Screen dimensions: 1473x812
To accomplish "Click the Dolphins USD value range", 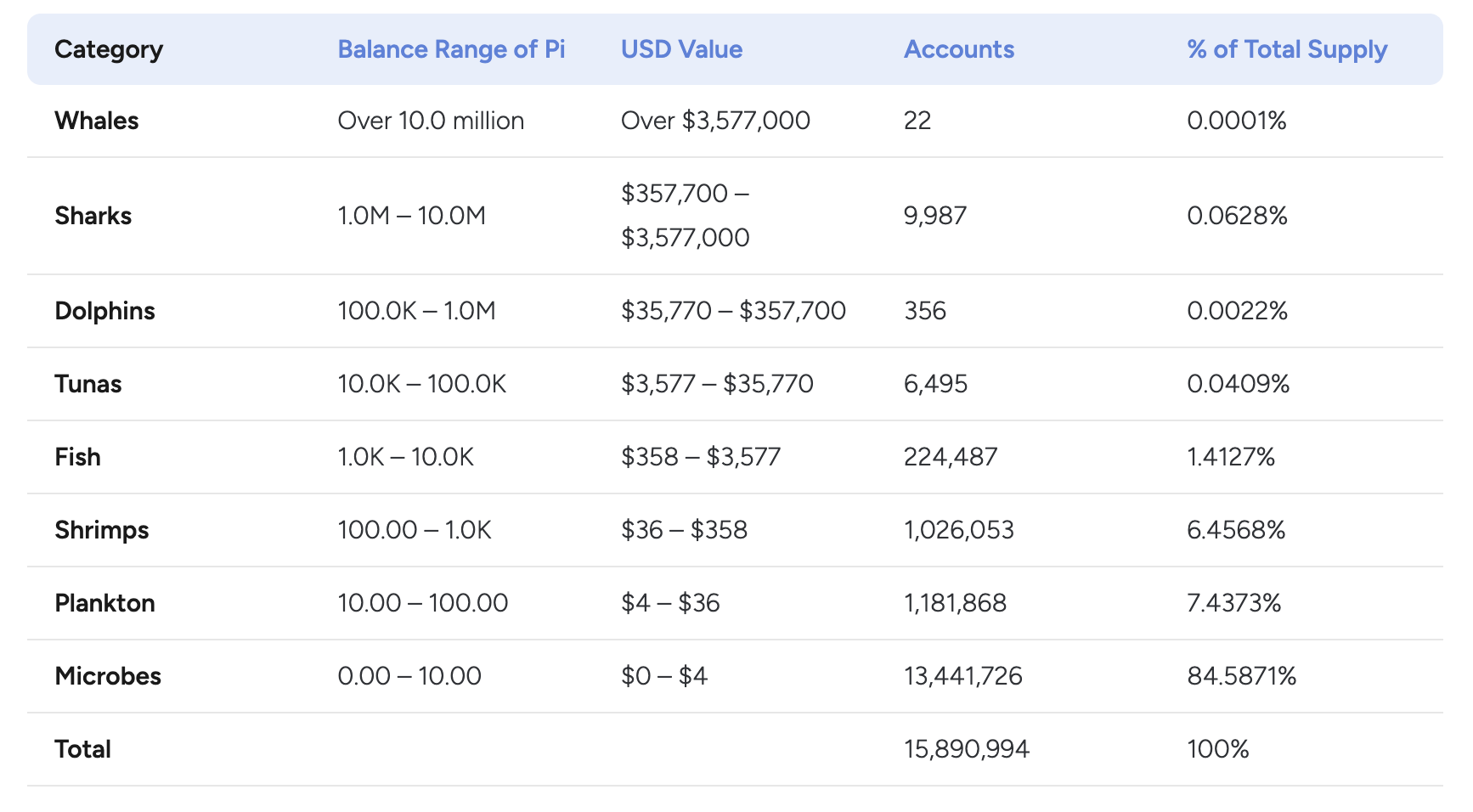I will point(733,311).
